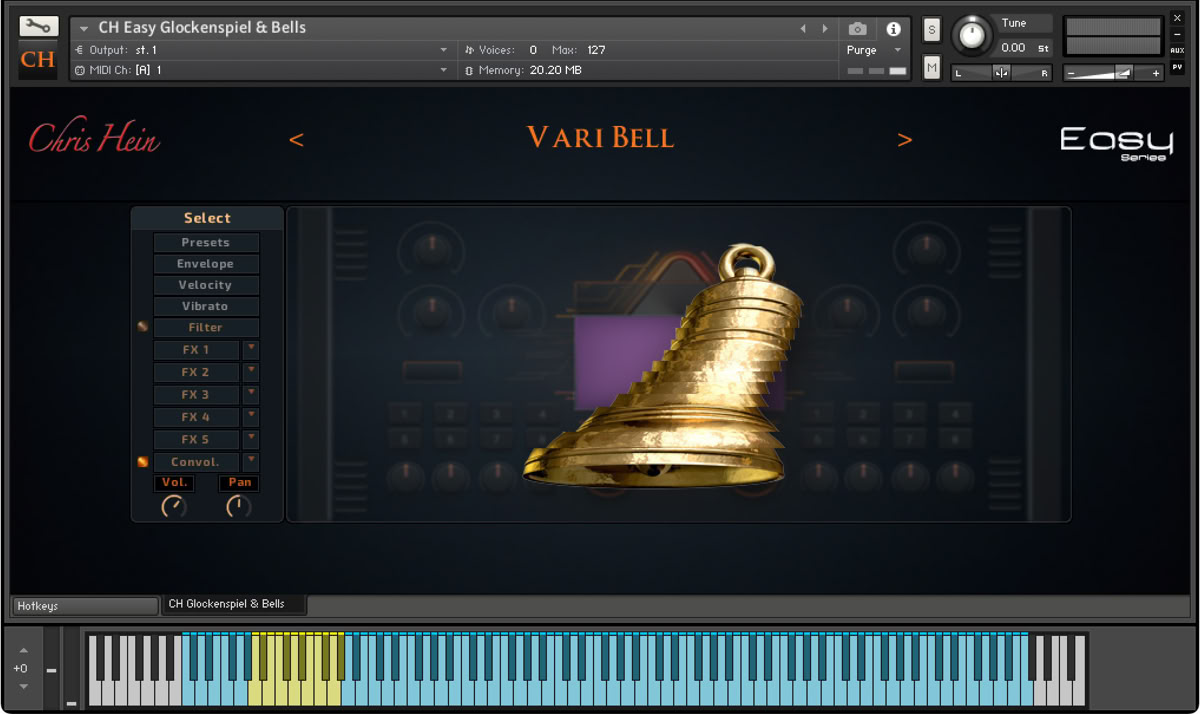Screen dimensions: 1200x714
Task: Open the Purge dropdown menu
Action: click(875, 50)
